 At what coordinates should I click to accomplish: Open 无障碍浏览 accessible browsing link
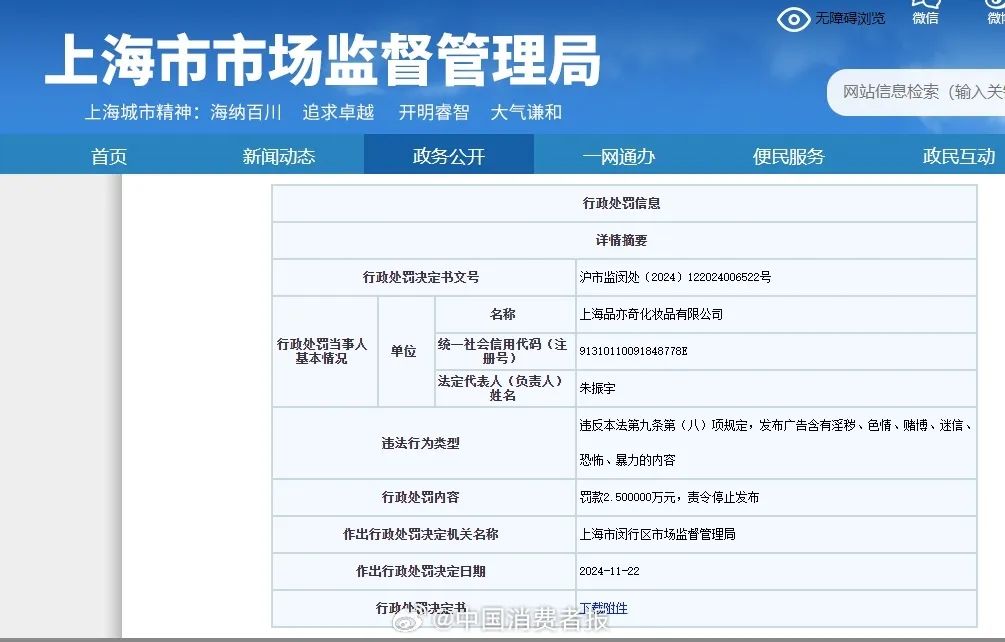(x=850, y=19)
